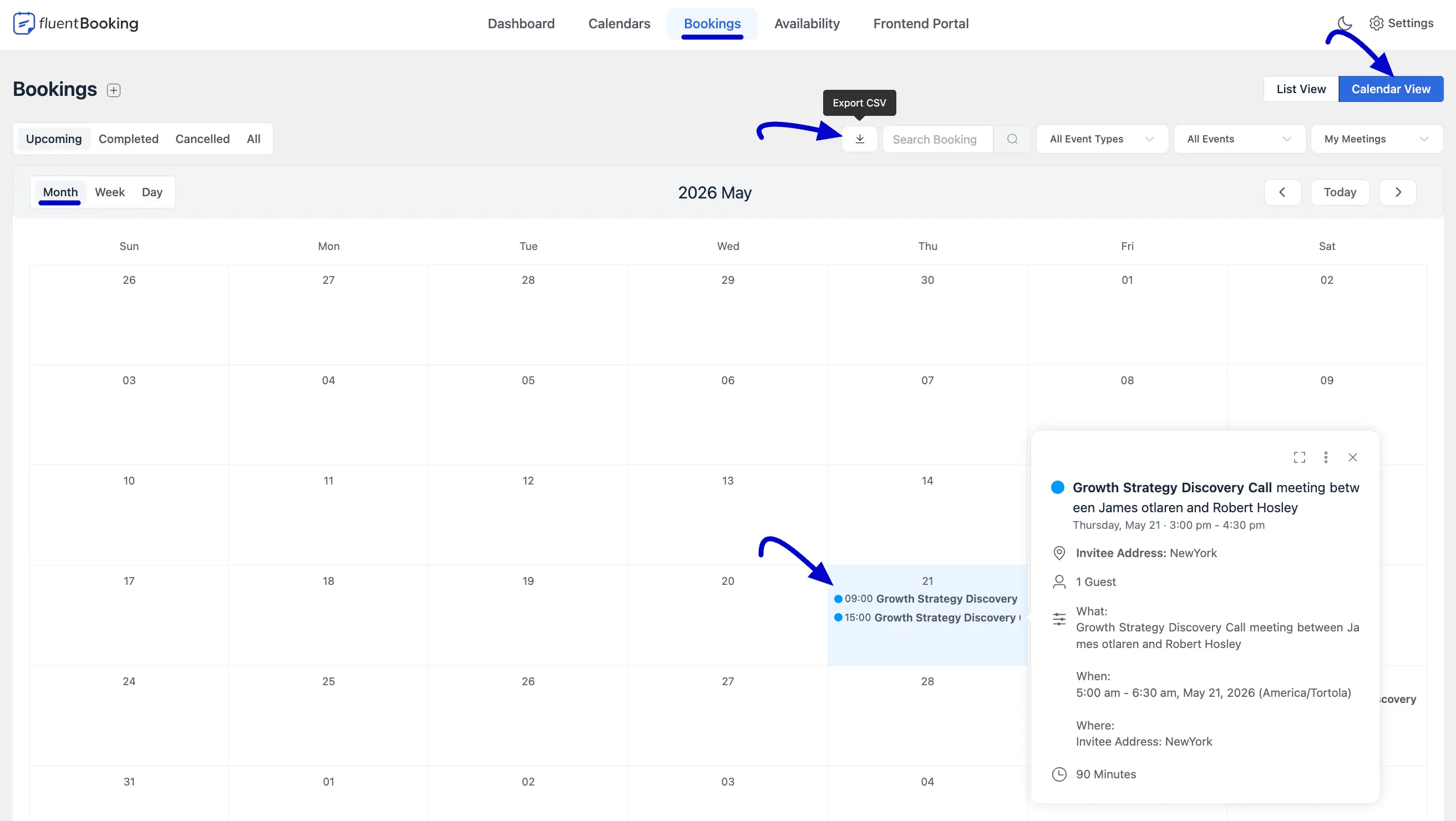Show Completed bookings tab

click(128, 139)
